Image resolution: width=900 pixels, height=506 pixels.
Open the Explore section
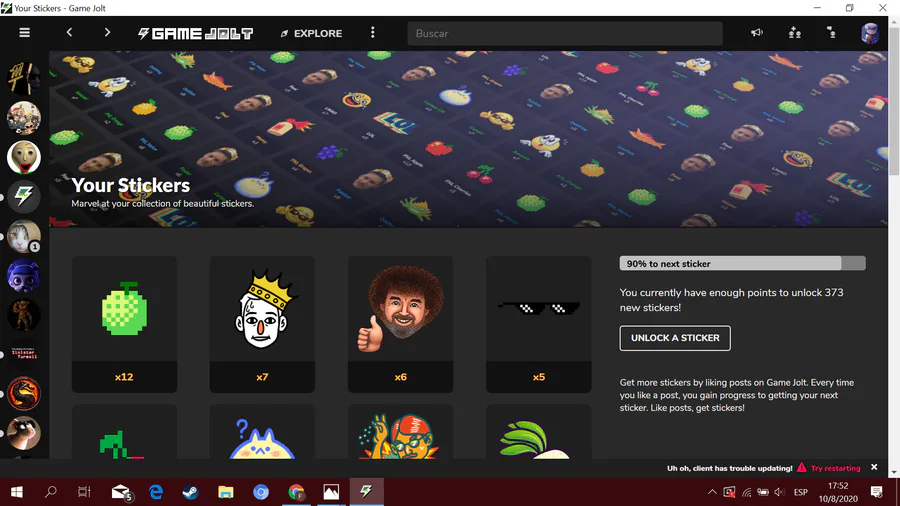311,33
